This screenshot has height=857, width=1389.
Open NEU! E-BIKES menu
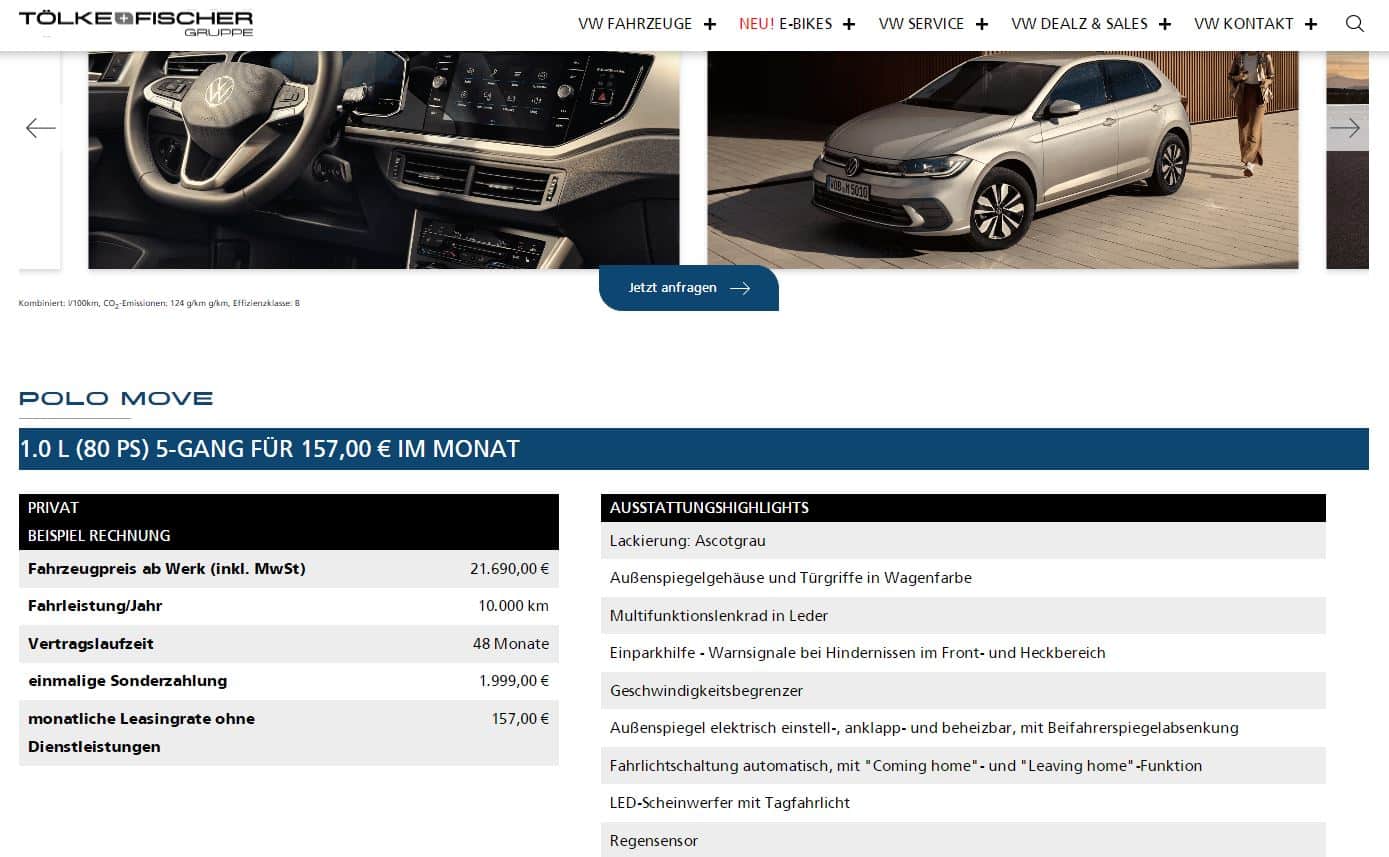pyautogui.click(x=785, y=24)
